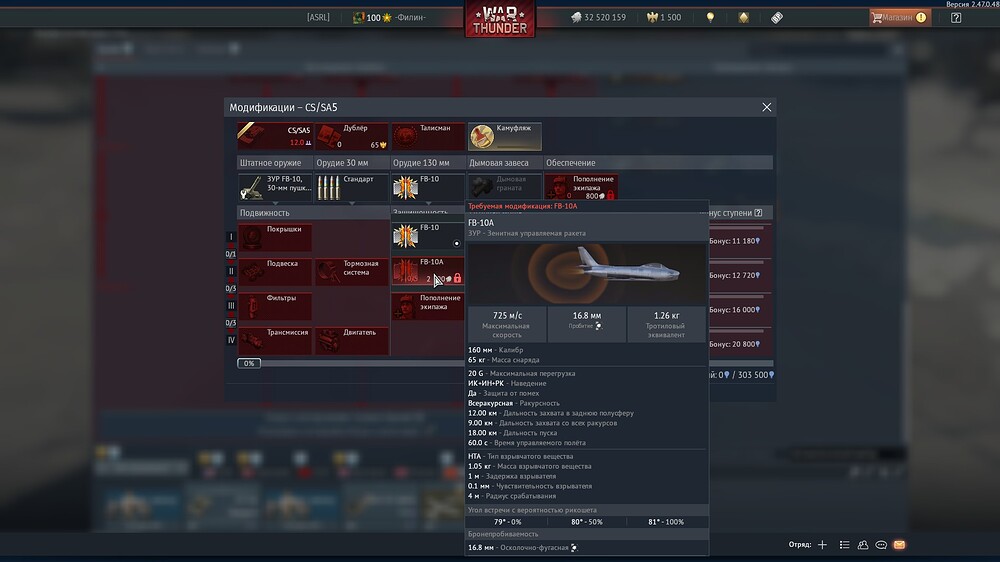
Task: Click the Штатное оружие column header
Action: tap(275, 163)
